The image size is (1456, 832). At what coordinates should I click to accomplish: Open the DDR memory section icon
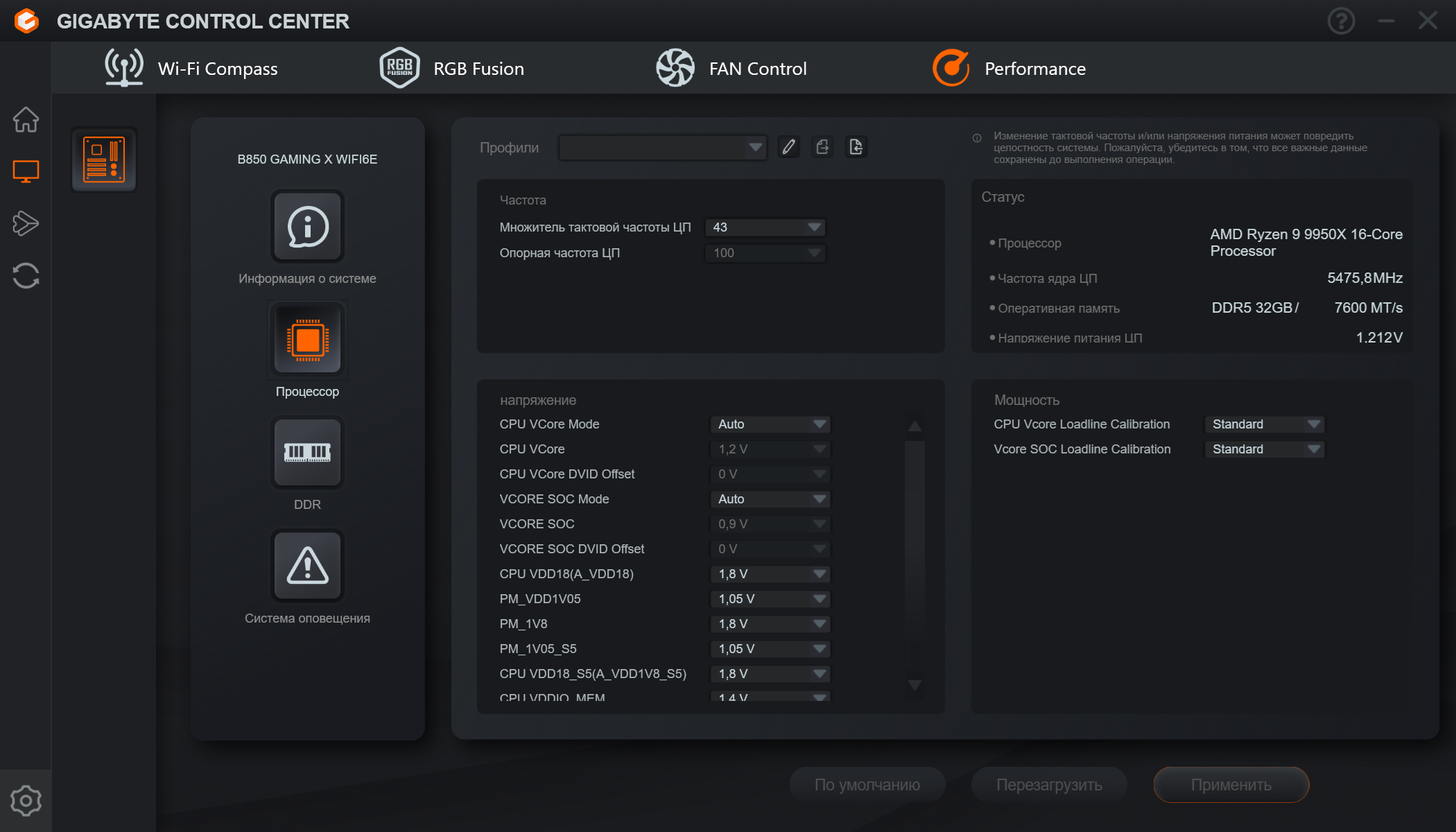[x=307, y=453]
